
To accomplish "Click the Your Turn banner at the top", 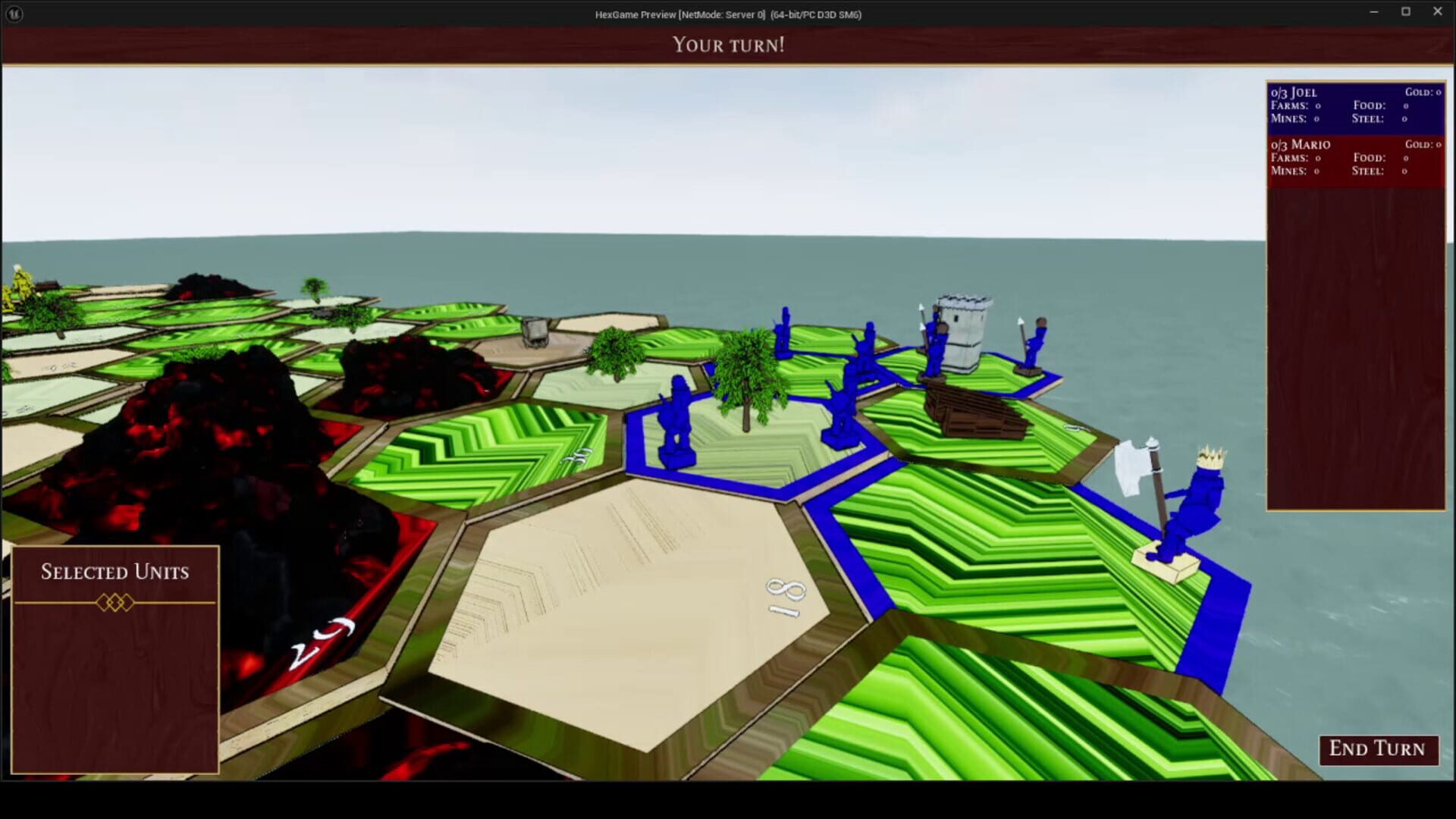I will click(728, 45).
